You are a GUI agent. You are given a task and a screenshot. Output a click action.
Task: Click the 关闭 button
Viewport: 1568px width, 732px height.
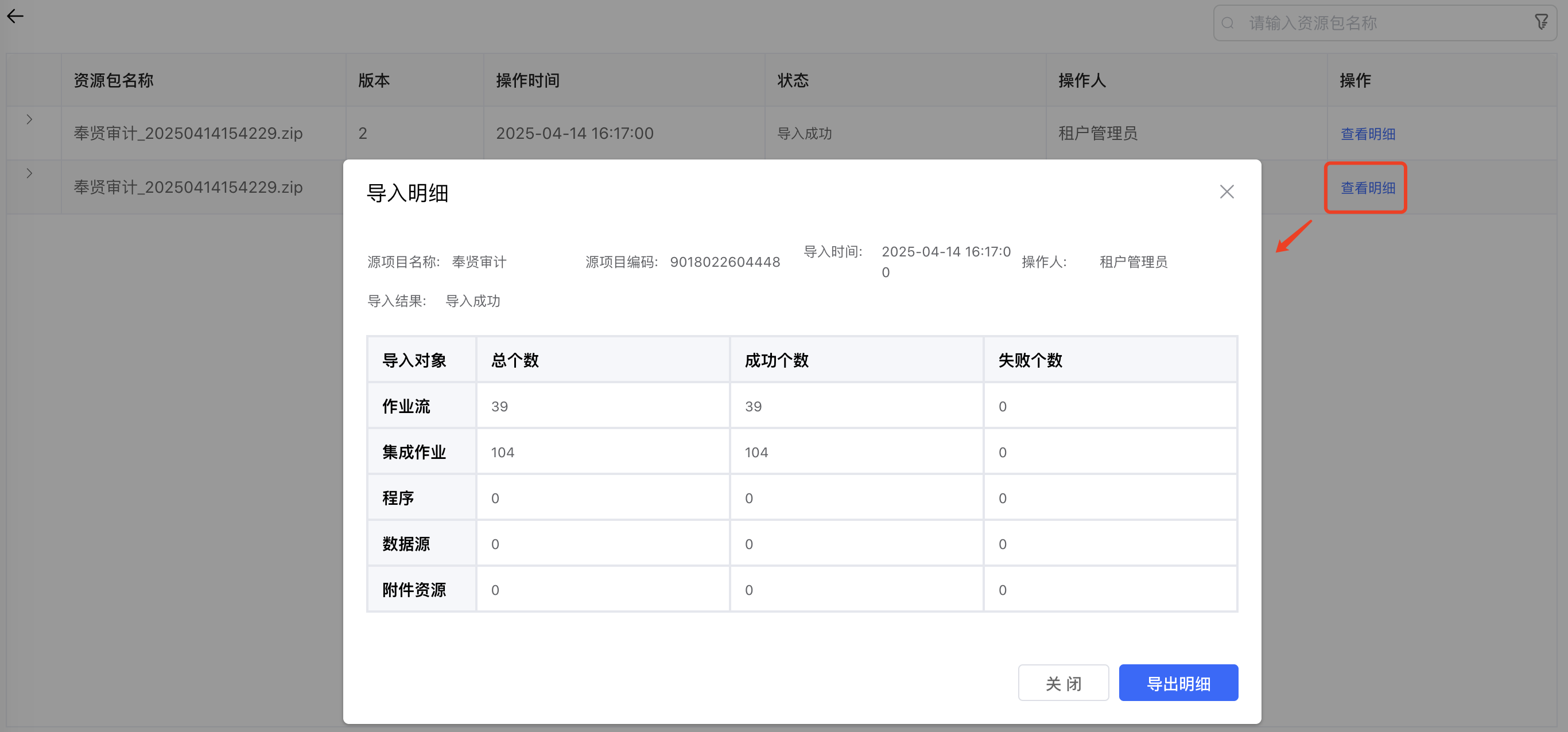point(1063,683)
